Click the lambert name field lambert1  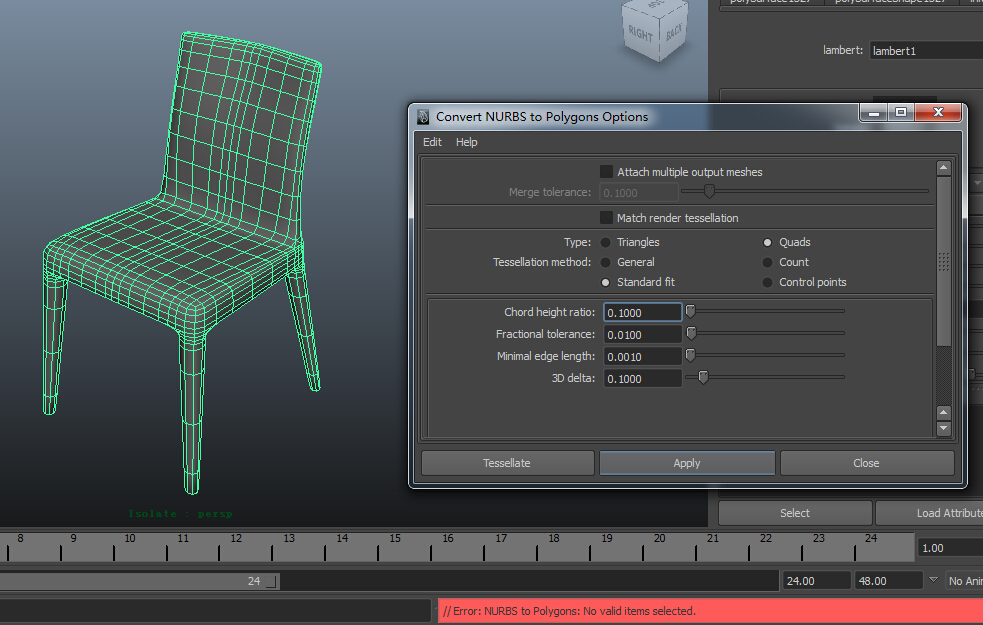pos(926,50)
